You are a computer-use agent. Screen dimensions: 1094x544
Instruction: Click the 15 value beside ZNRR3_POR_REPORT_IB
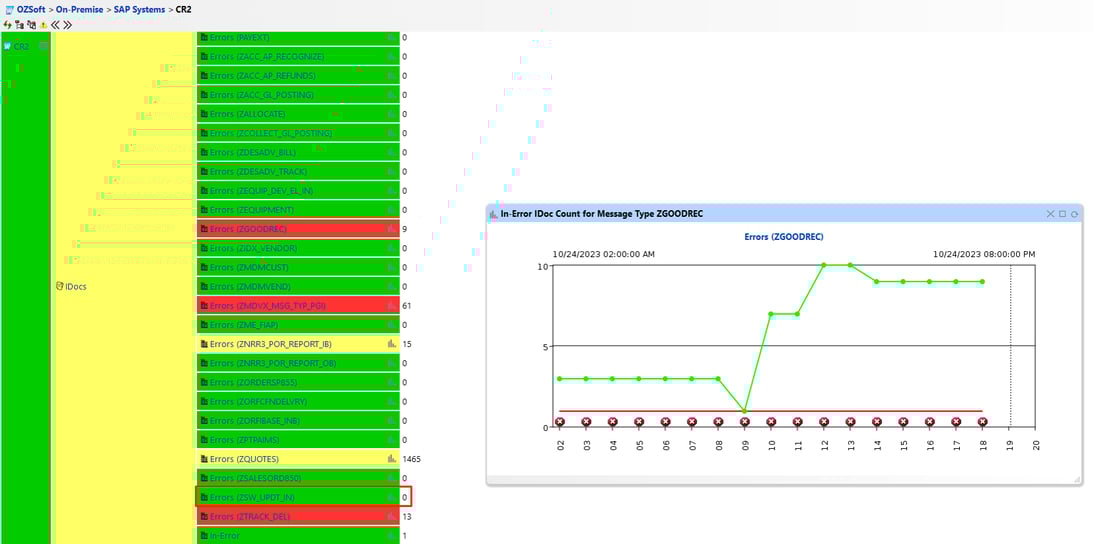tap(407, 344)
